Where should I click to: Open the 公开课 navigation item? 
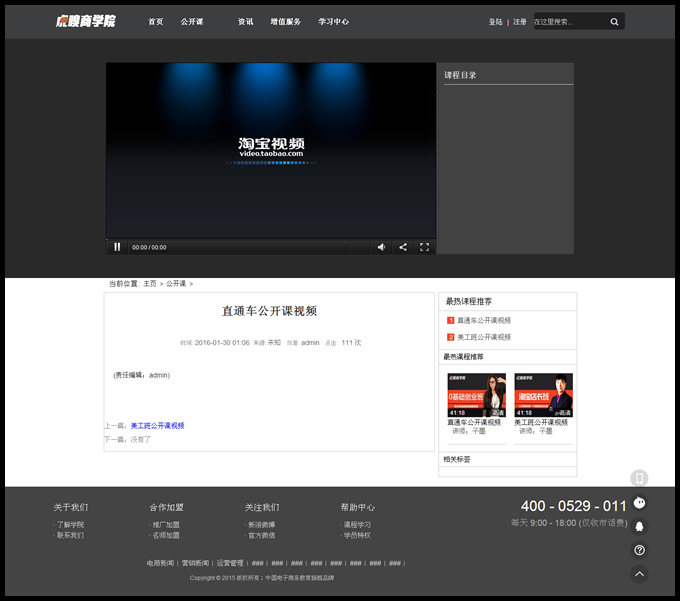click(192, 22)
